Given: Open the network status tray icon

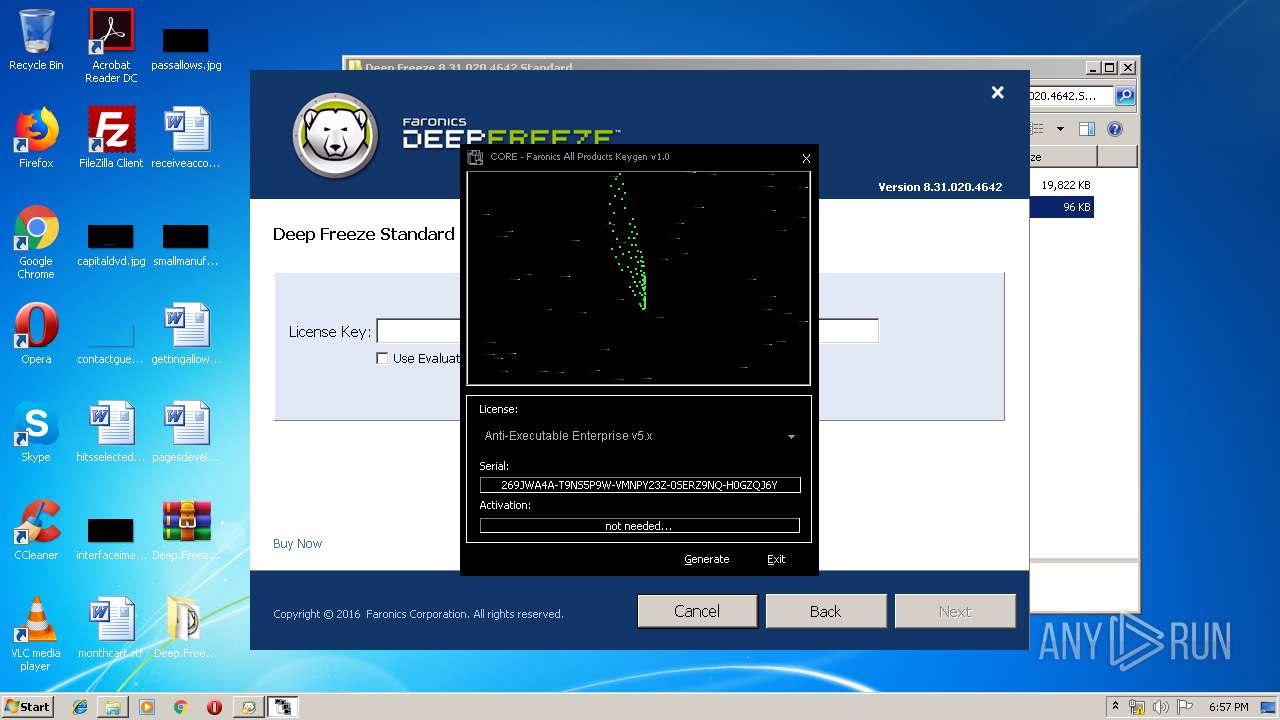Looking at the screenshot, I should point(1138,707).
